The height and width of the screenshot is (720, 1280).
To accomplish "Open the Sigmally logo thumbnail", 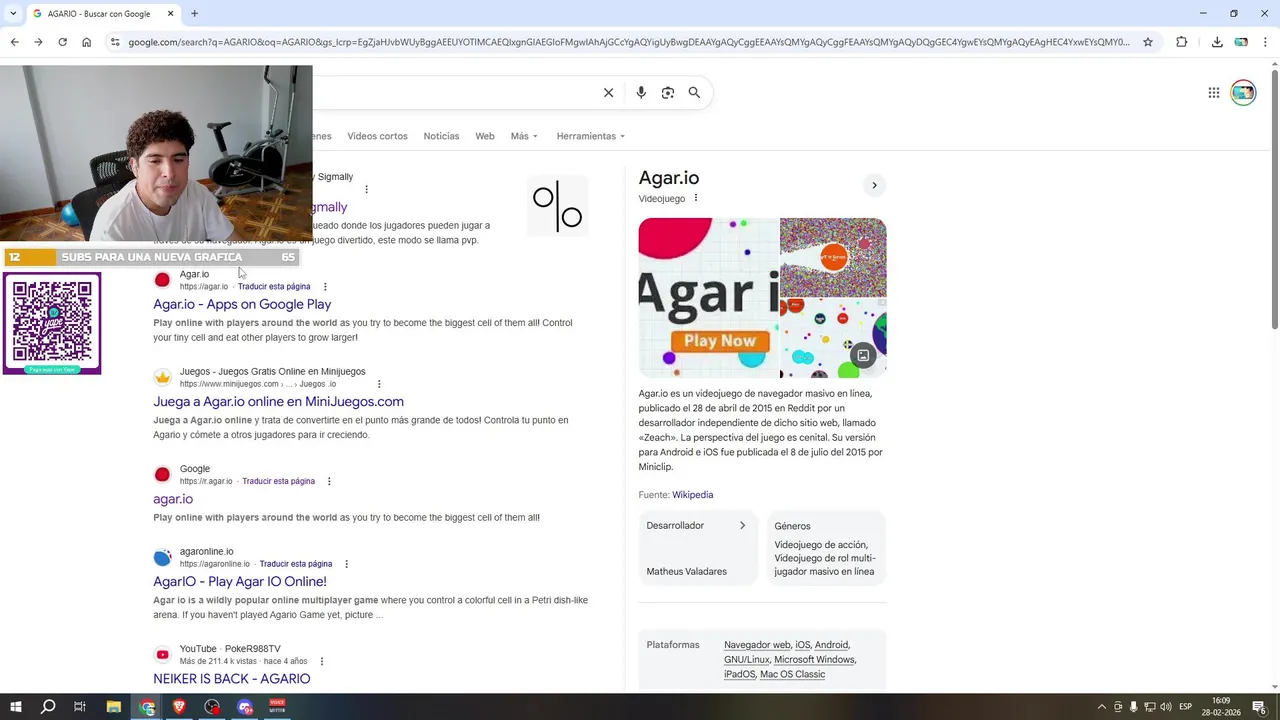I will click(557, 207).
